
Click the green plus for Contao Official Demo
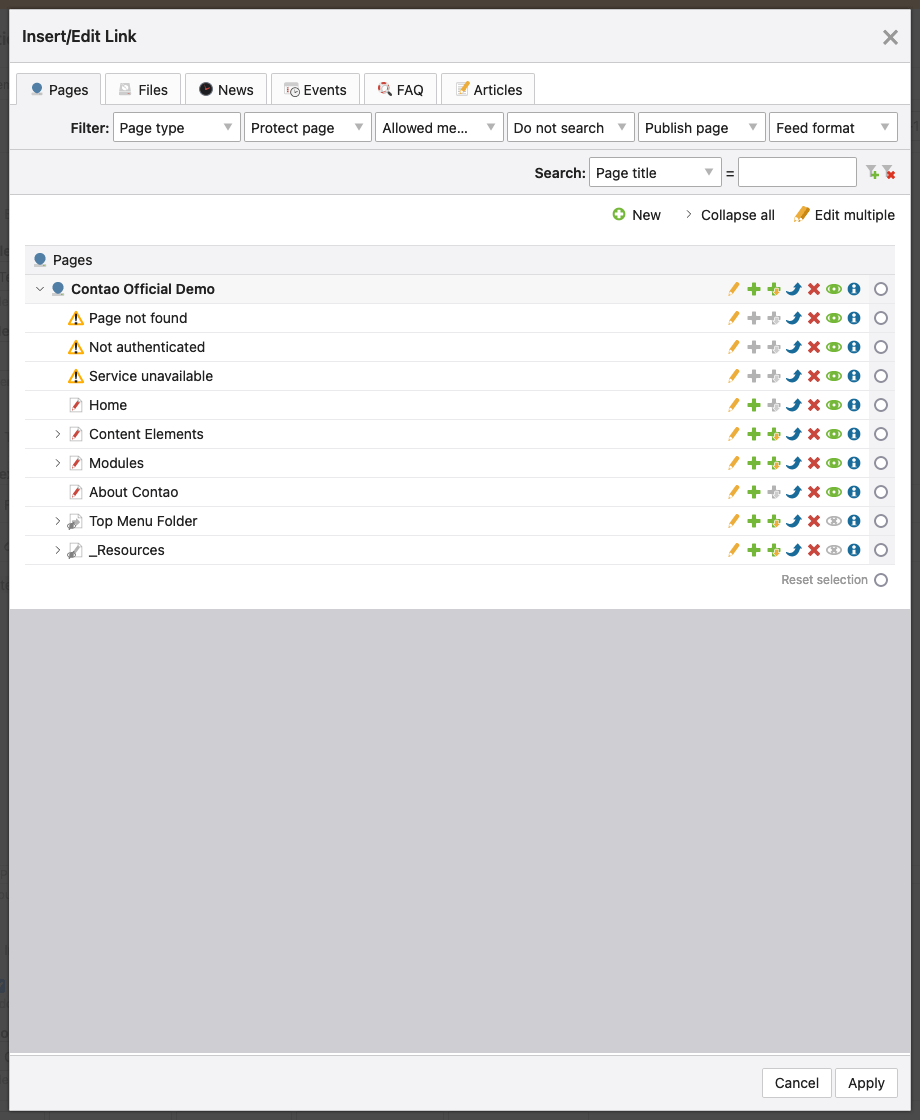tap(754, 289)
